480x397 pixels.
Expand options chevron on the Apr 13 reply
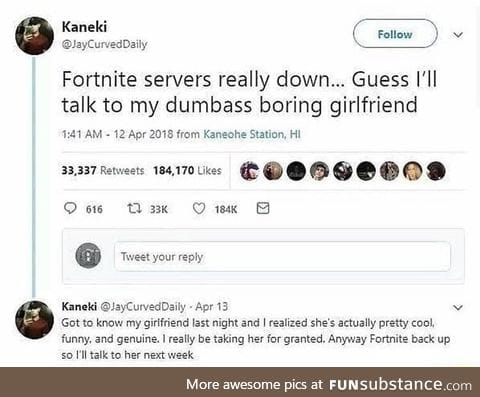(459, 307)
